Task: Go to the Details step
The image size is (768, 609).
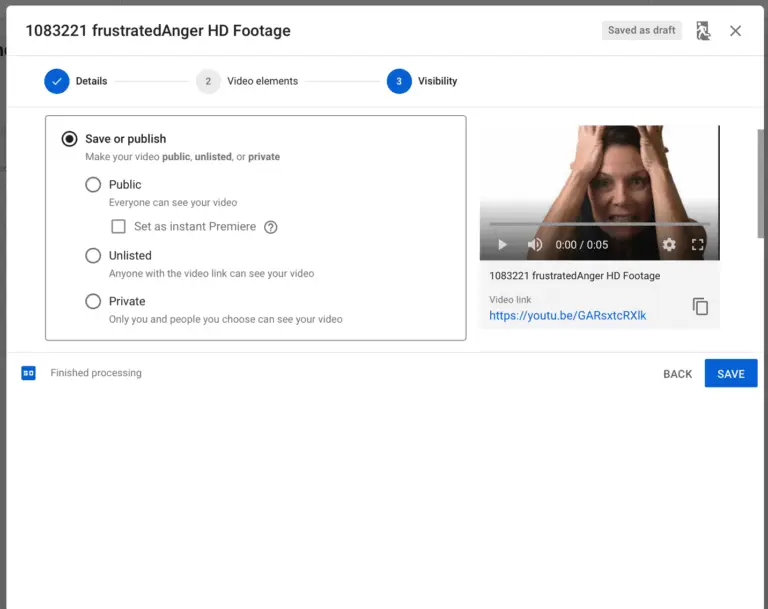Action: (57, 81)
